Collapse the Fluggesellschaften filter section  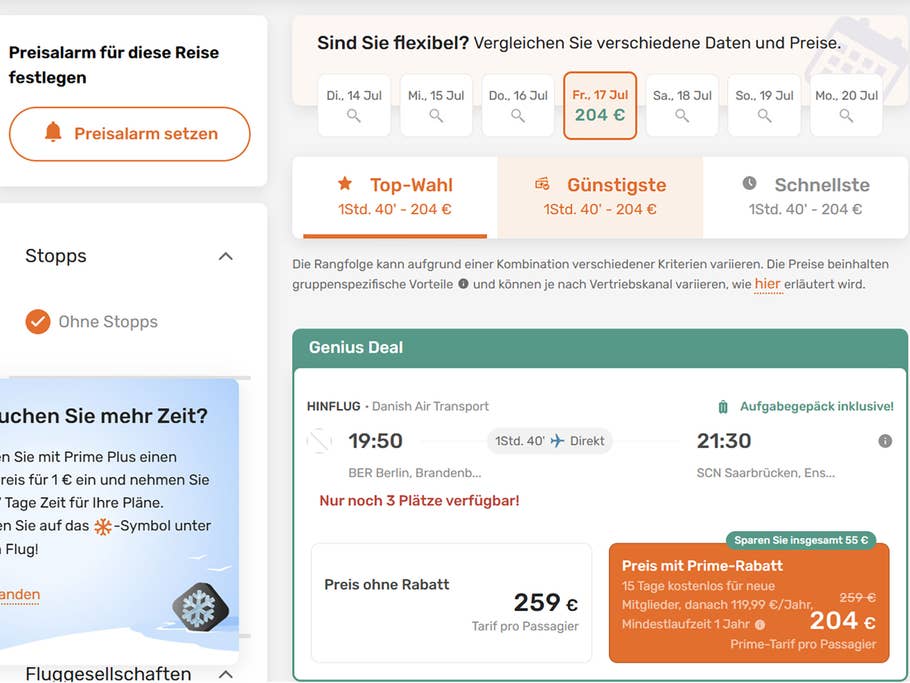click(226, 674)
